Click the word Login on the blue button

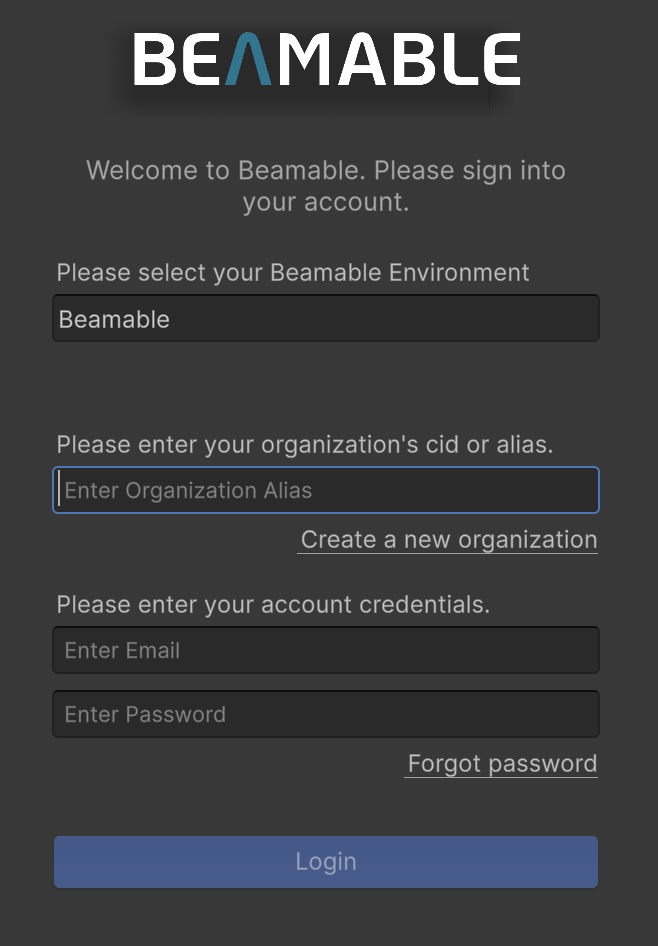click(325, 862)
